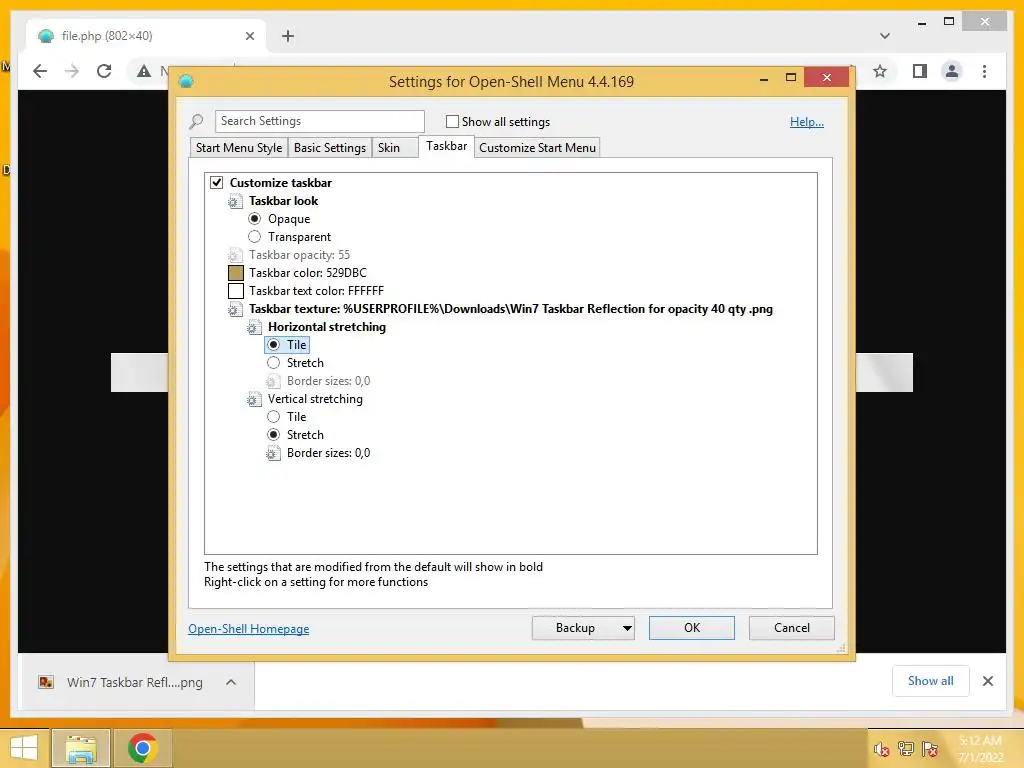
Task: Minimize the Open-Shell settings dialog
Action: [763, 78]
